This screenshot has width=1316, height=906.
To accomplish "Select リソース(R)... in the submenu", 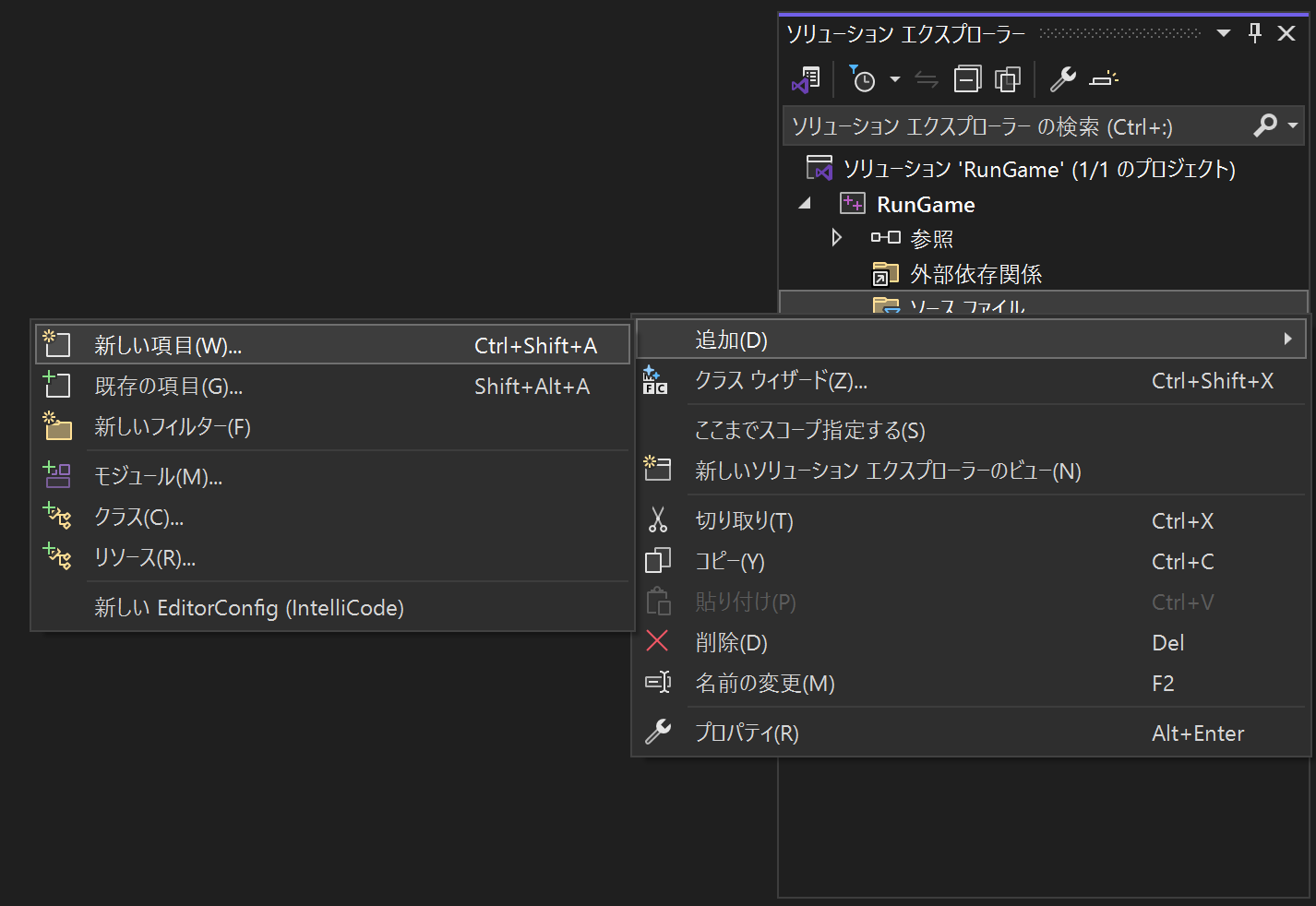I will click(332, 557).
